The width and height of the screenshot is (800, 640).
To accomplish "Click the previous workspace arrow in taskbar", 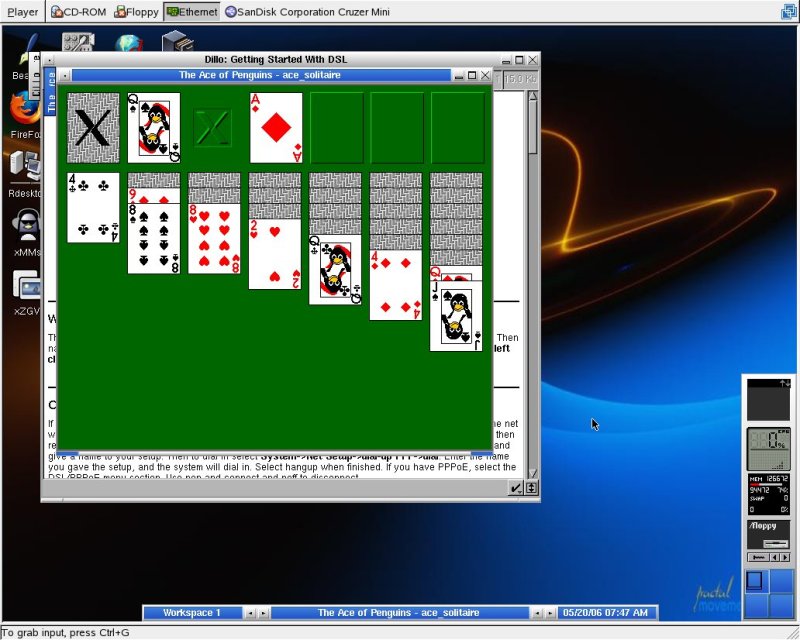I will point(251,612).
